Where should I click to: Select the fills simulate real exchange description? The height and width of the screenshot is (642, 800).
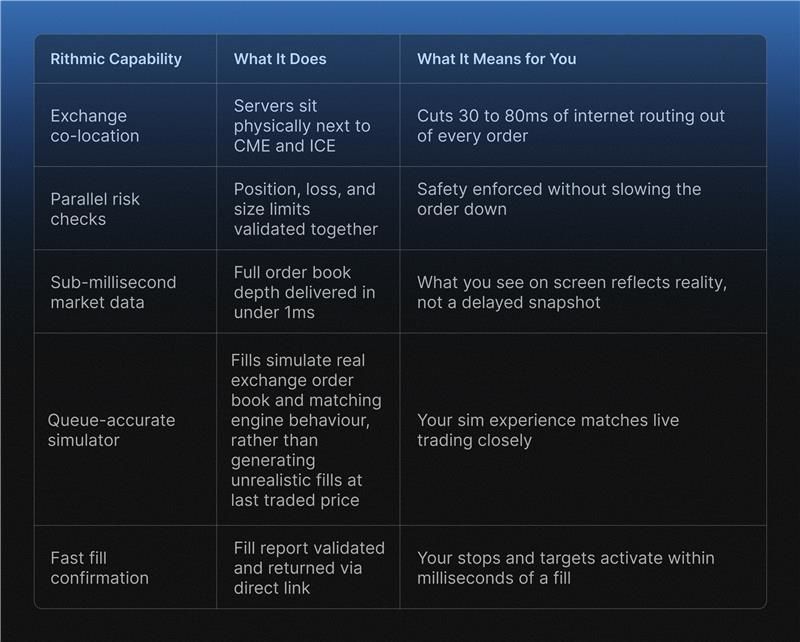pyautogui.click(x=304, y=429)
